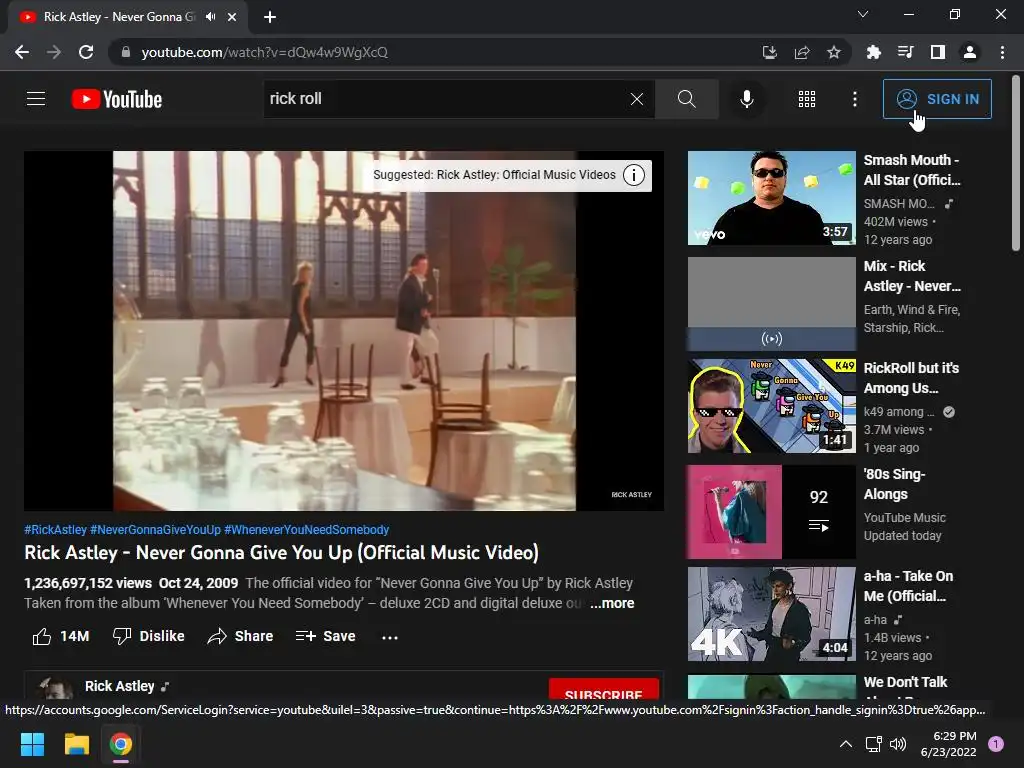1024x768 pixels.
Task: Open the media control icon in toolbar
Action: pos(905,52)
